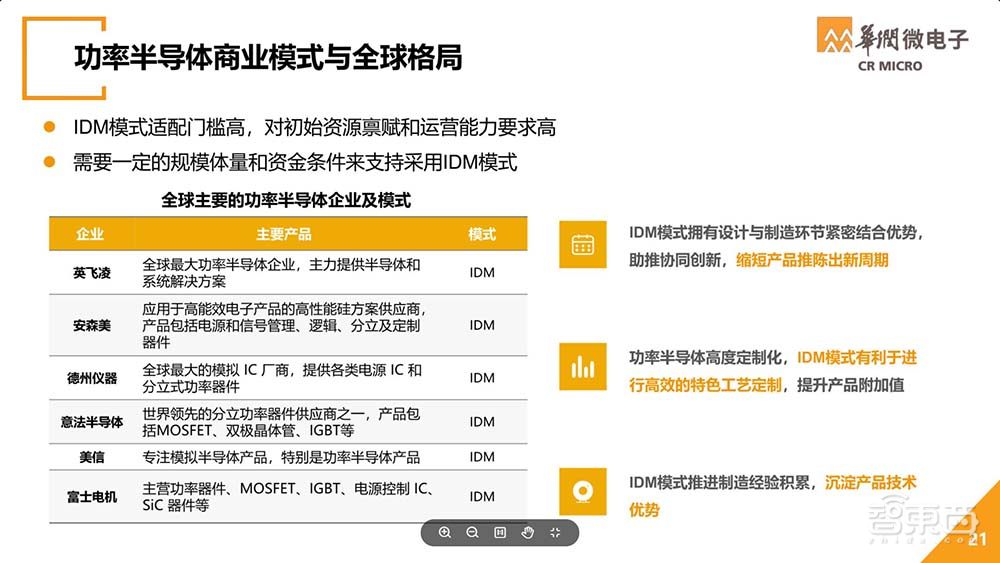The height and width of the screenshot is (563, 1000).
Task: Click text 功率半导体高度定制化
Action: (705, 358)
